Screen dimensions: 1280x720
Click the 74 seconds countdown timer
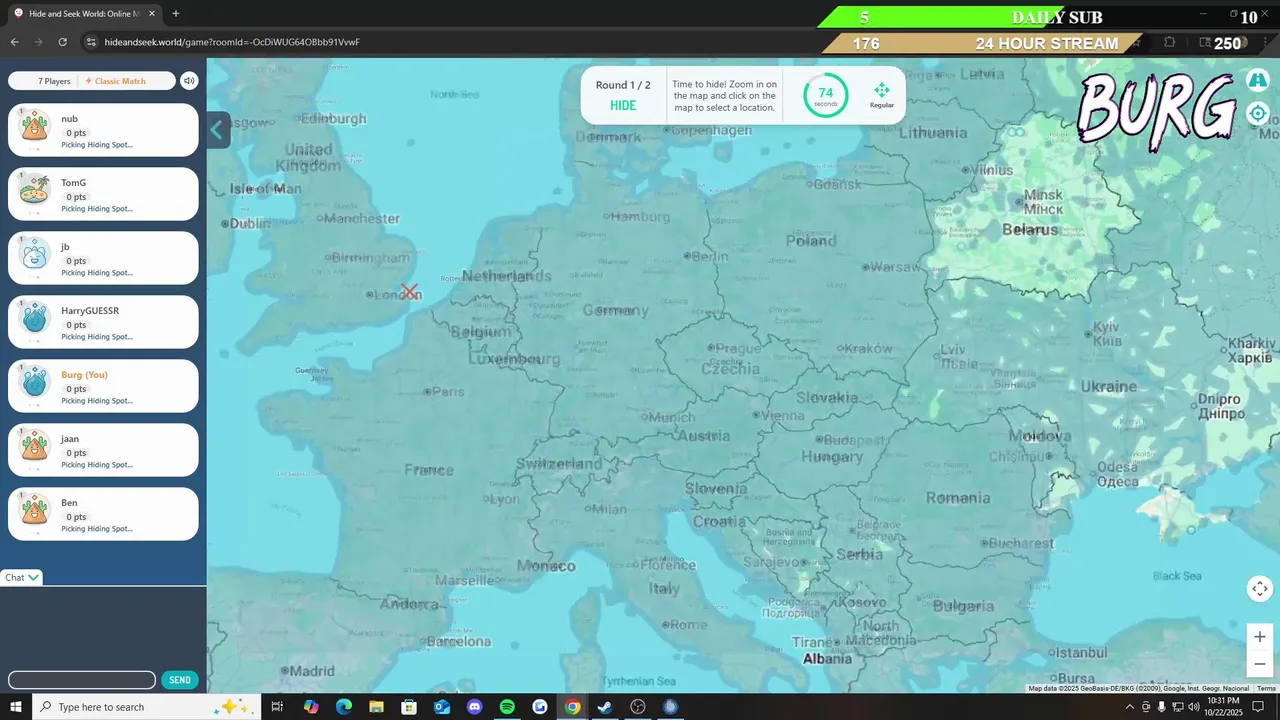pyautogui.click(x=826, y=95)
